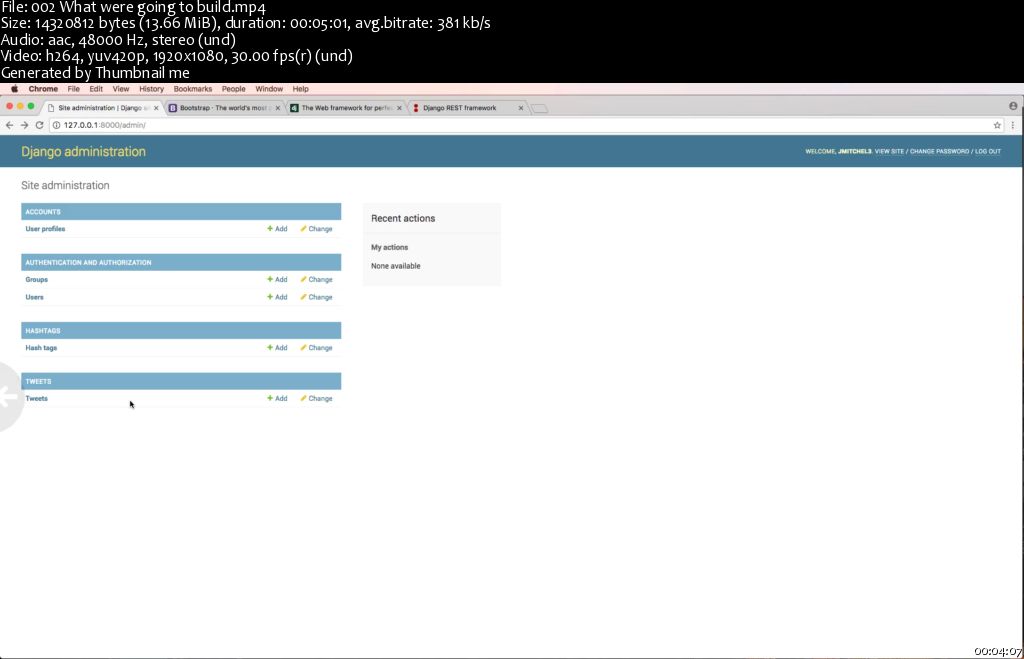Bookmark this page with the star icon
The height and width of the screenshot is (659, 1024).
pyautogui.click(x=997, y=125)
